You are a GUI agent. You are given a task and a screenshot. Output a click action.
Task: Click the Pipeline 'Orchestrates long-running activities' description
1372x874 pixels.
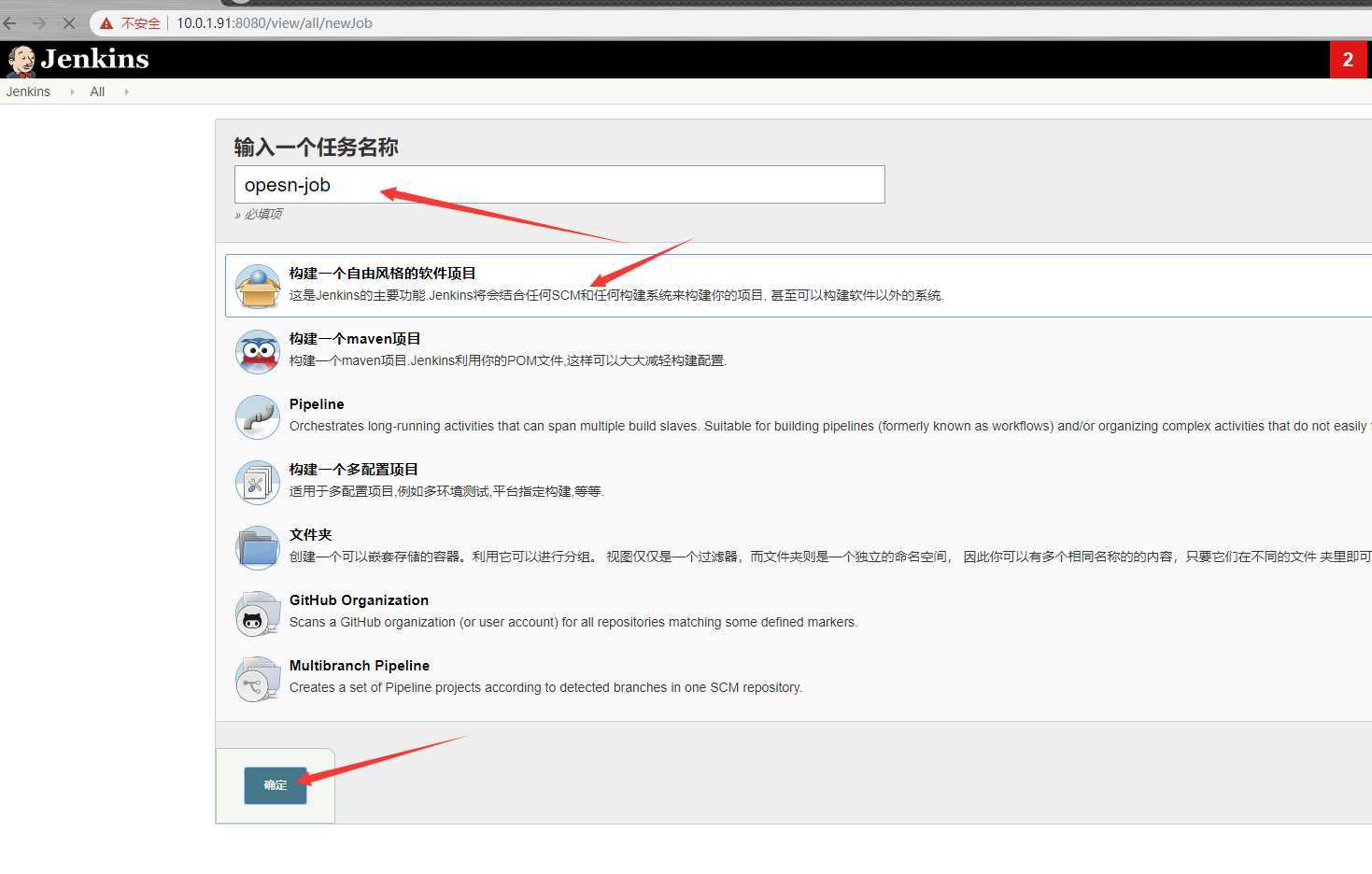click(830, 426)
